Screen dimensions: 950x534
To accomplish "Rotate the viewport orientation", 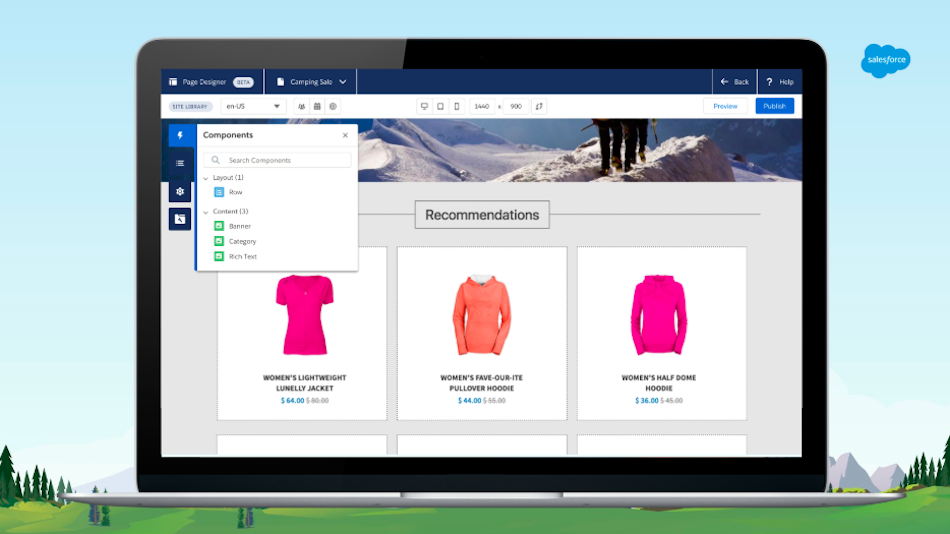I will click(x=539, y=106).
